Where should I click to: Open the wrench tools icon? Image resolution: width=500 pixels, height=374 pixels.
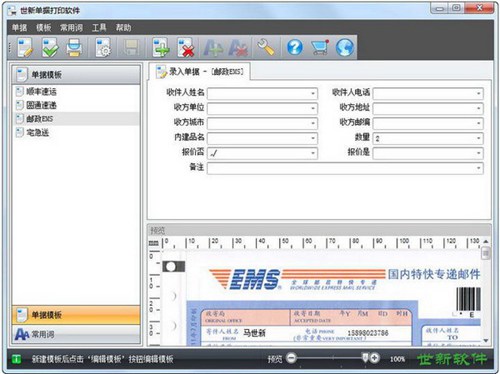click(266, 47)
